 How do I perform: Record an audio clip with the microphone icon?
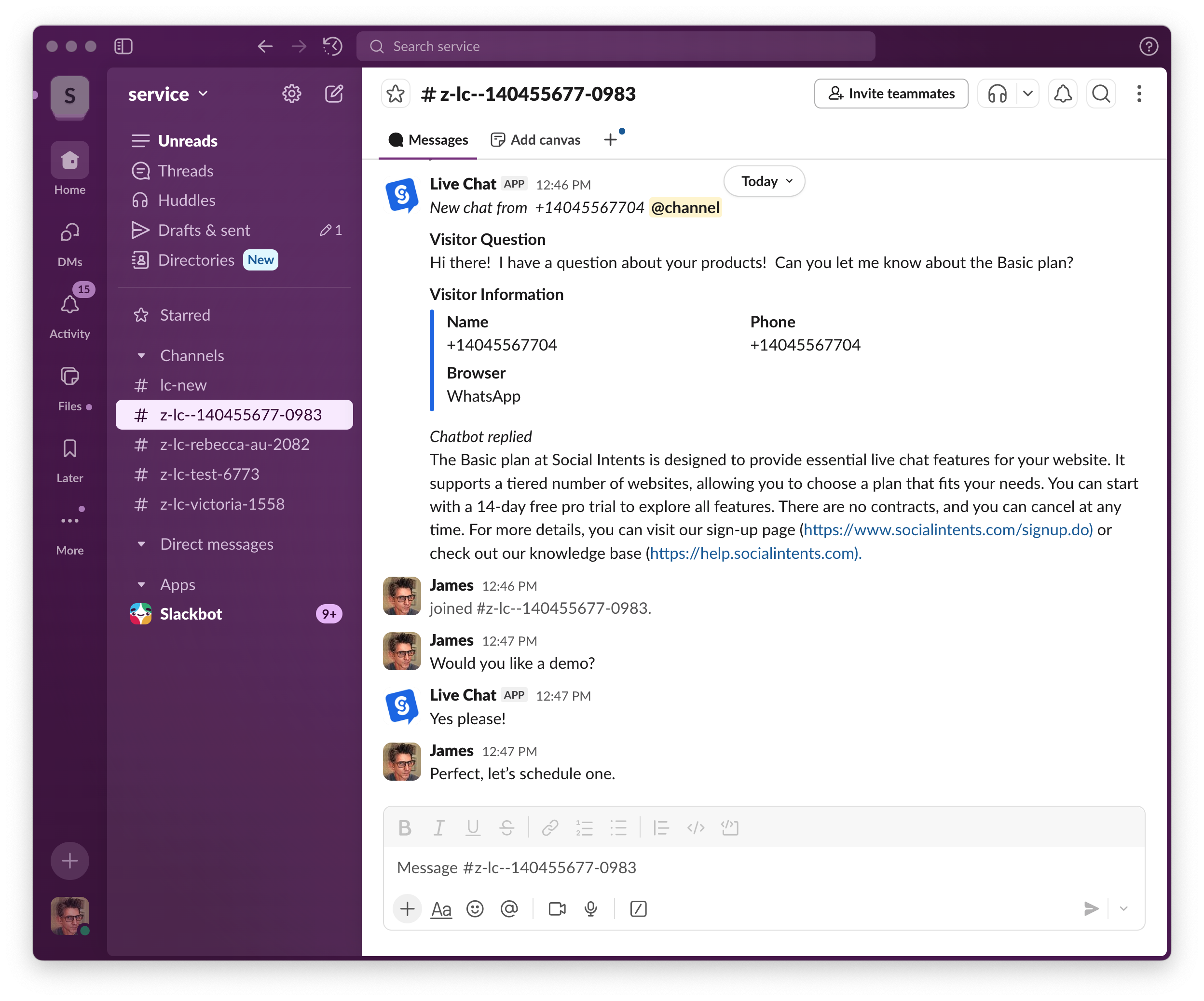[590, 909]
